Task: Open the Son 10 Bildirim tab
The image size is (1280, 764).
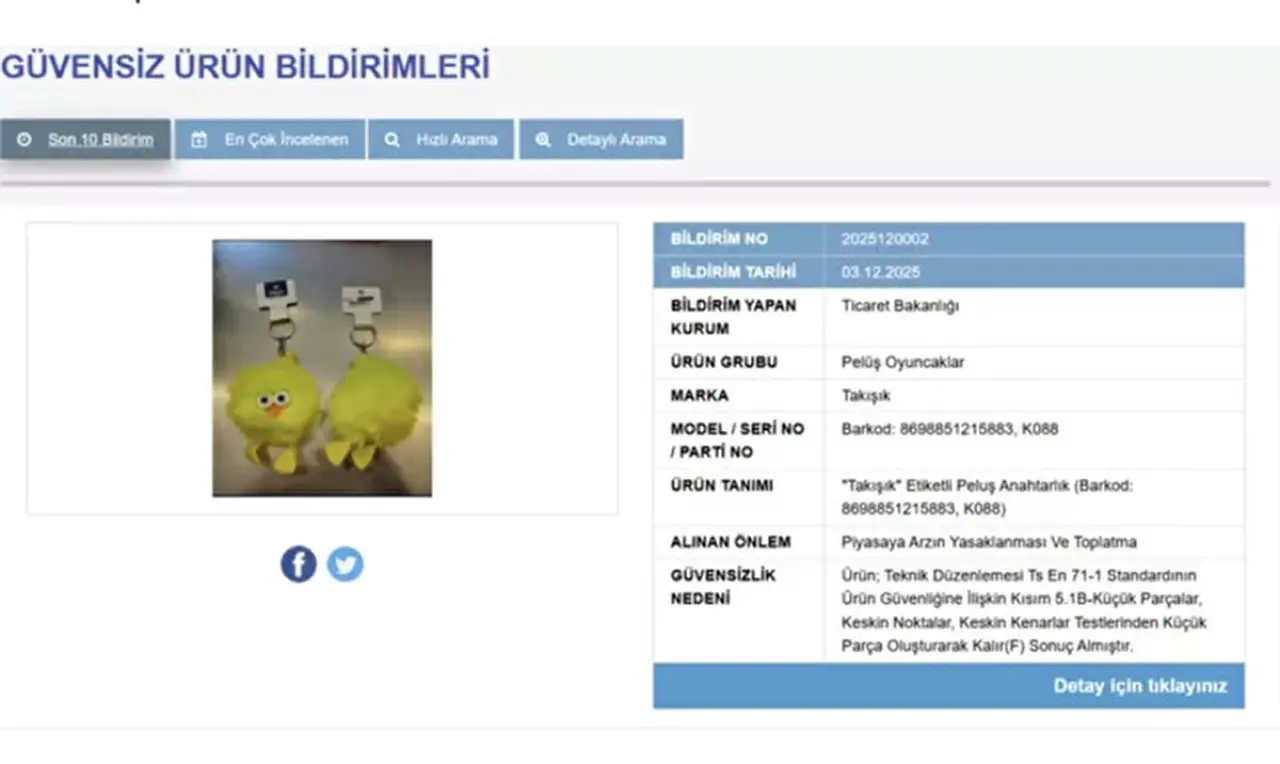Action: [100, 140]
